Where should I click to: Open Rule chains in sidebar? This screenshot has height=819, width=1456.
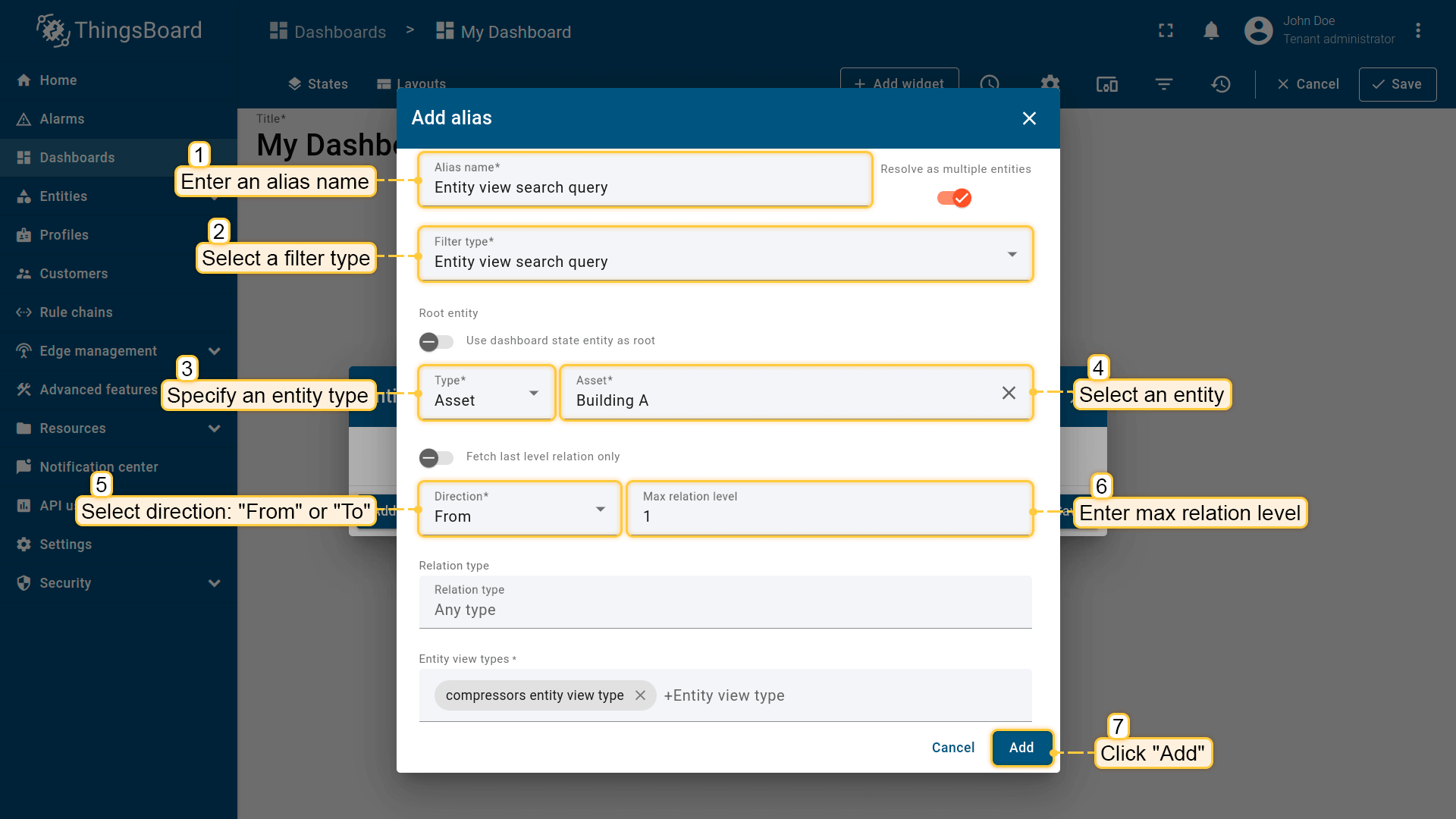76,312
